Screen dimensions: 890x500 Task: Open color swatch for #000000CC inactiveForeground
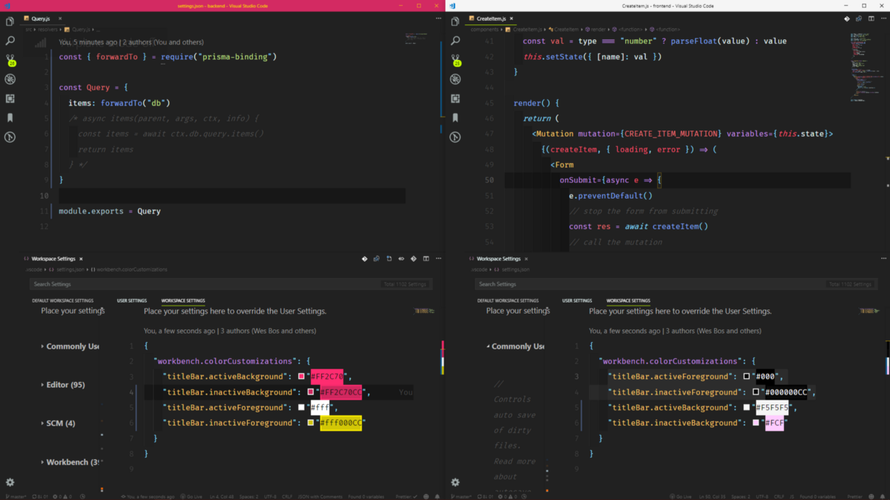pos(755,392)
